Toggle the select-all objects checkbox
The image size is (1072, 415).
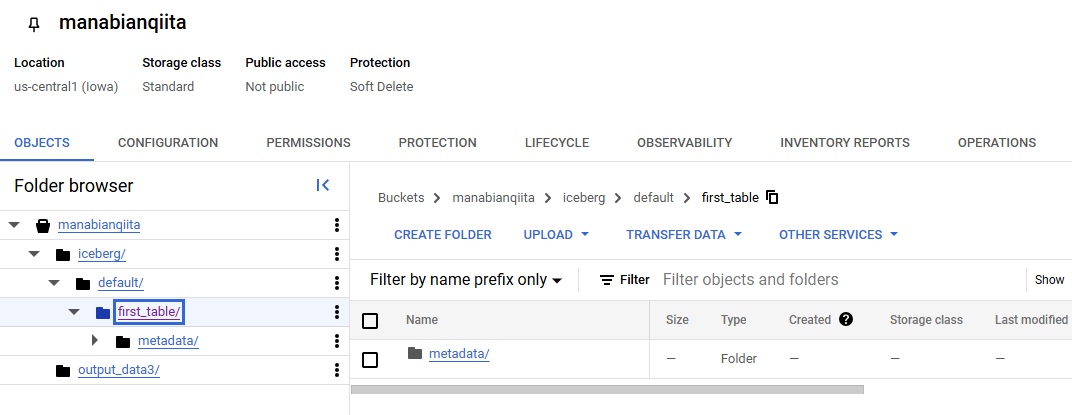pos(370,321)
